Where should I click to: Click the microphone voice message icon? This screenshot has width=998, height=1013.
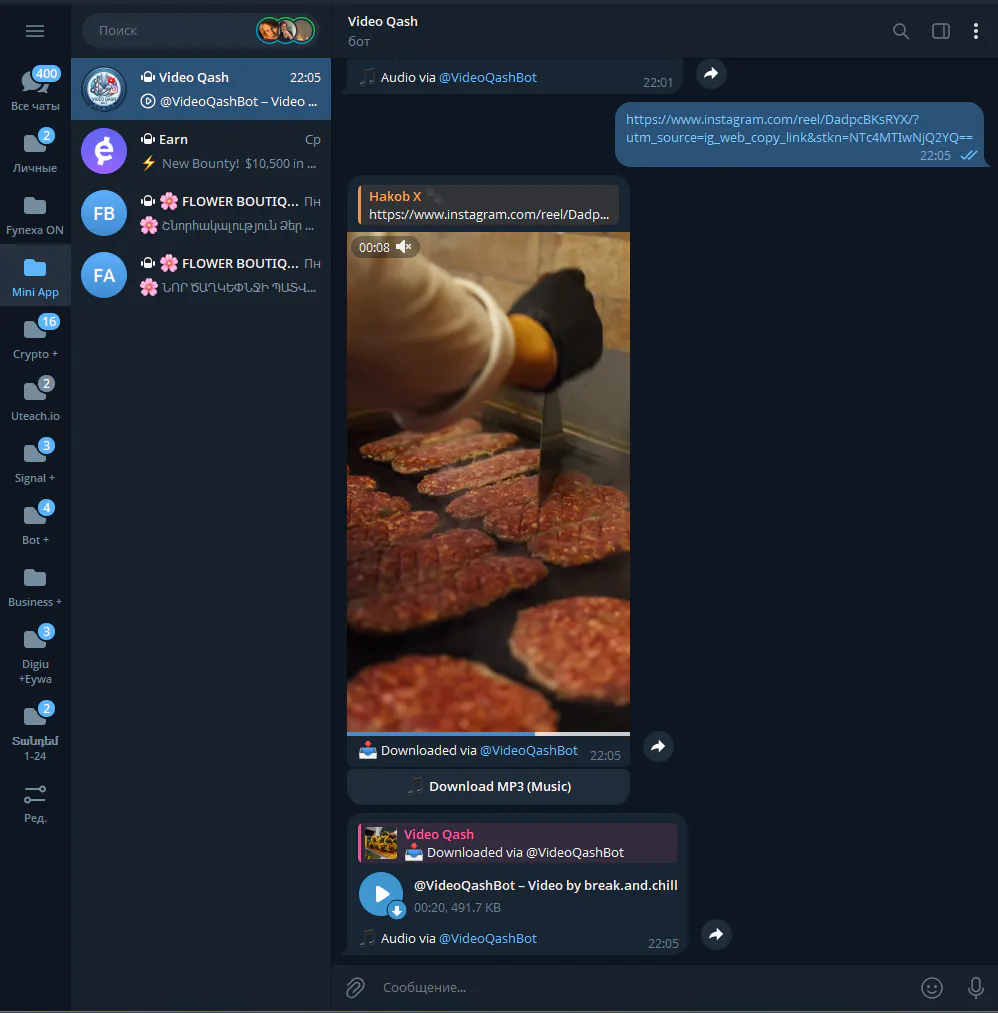[x=975, y=987]
